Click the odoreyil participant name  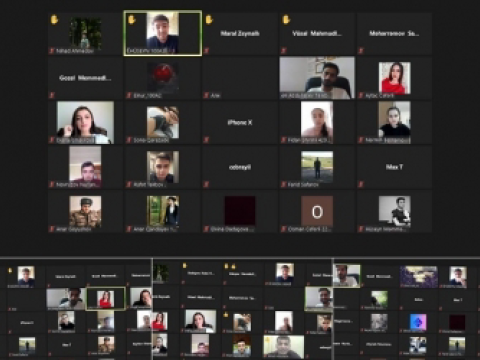coord(240,167)
